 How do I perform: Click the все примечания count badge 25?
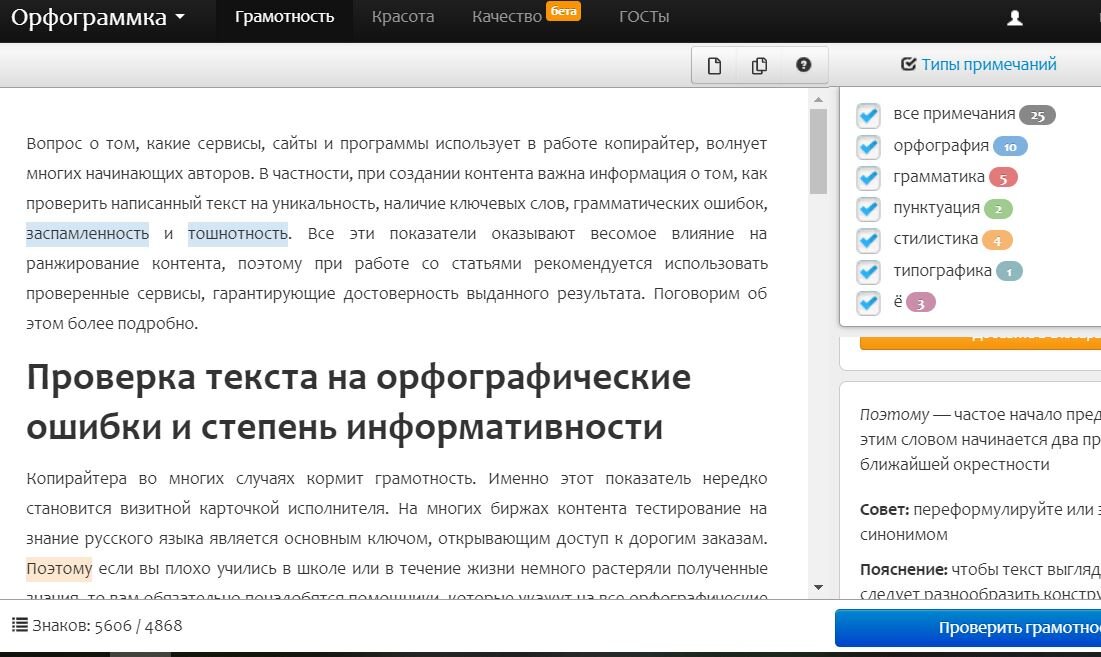(x=1038, y=115)
